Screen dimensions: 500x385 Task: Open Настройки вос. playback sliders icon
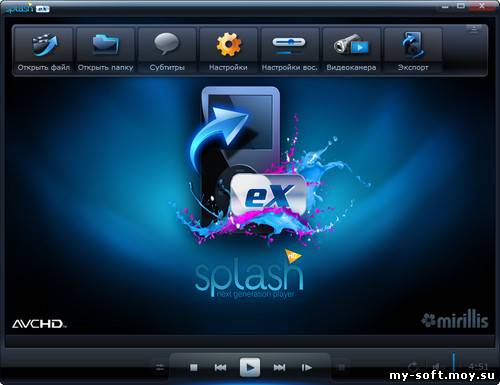290,50
